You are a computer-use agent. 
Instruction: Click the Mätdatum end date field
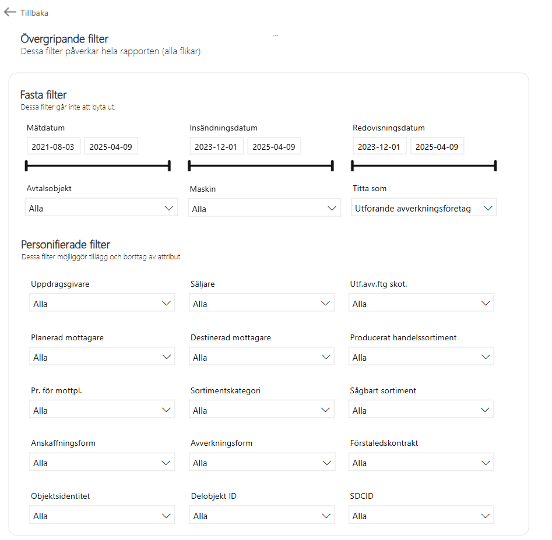pyautogui.click(x=111, y=146)
